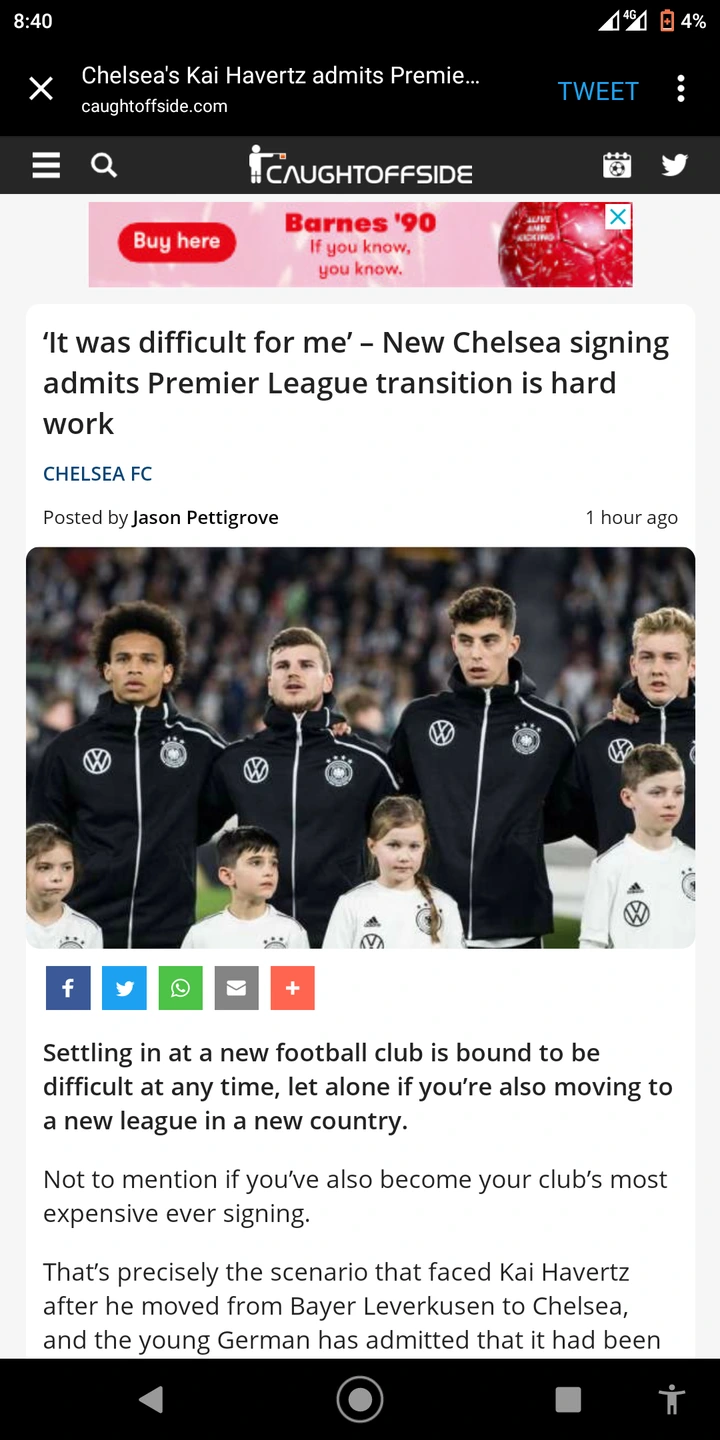Open the hamburger menu on CaughtOffside
The height and width of the screenshot is (1440, 720).
46,165
